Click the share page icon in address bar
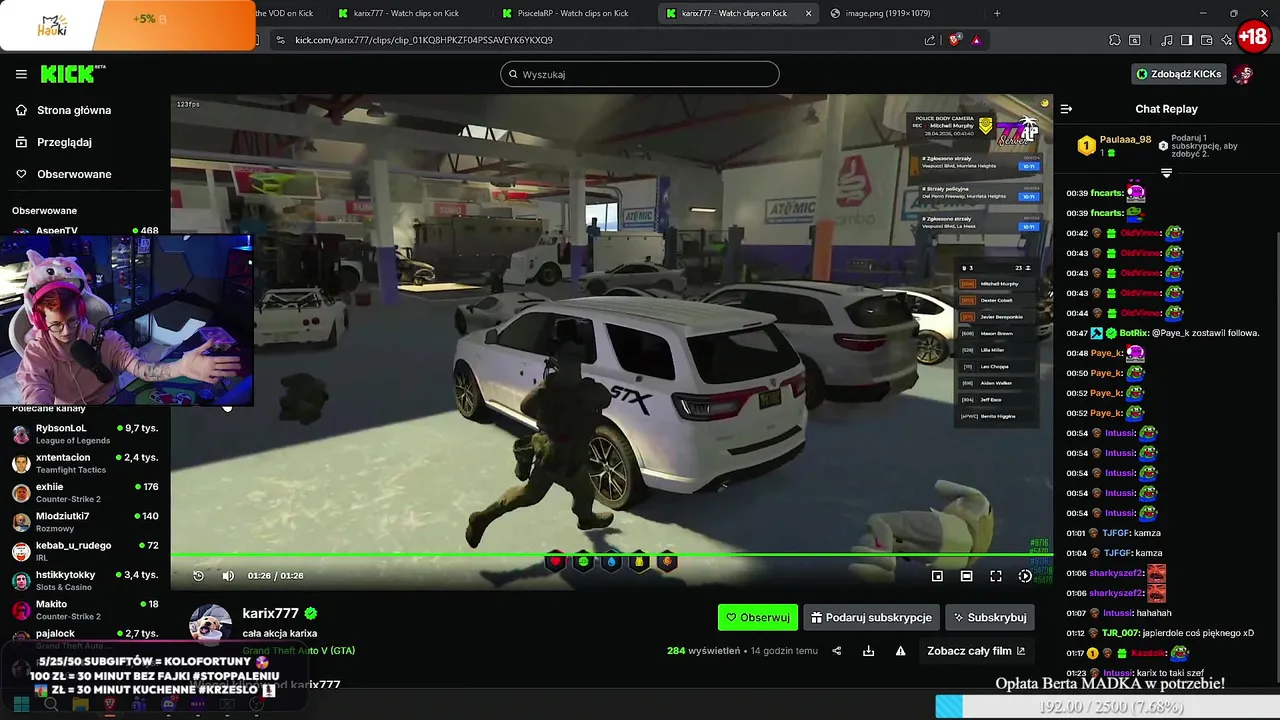 (930, 40)
